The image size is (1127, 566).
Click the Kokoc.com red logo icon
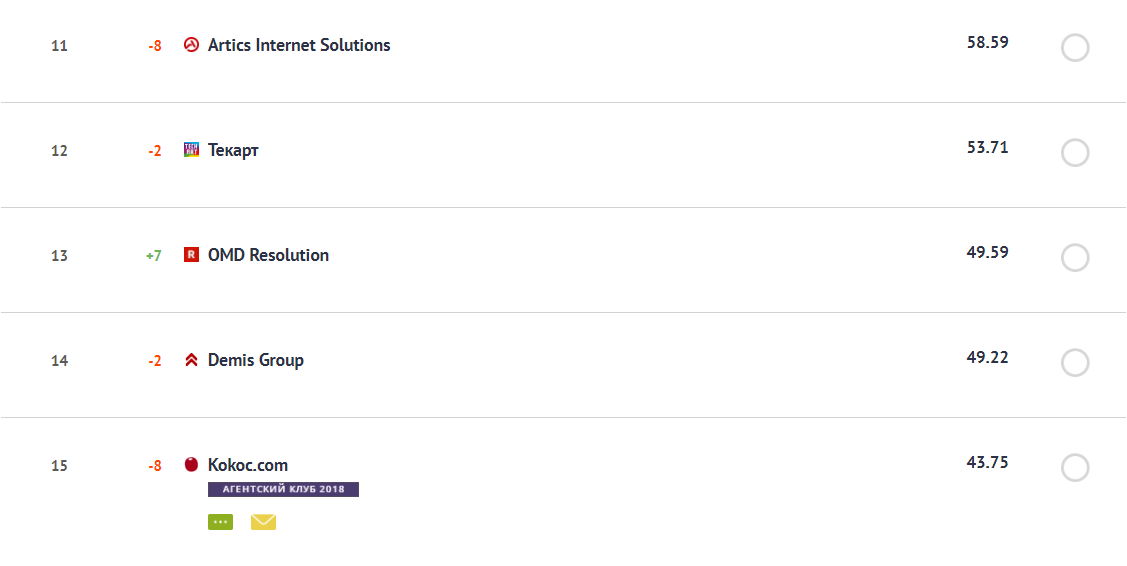(192, 465)
